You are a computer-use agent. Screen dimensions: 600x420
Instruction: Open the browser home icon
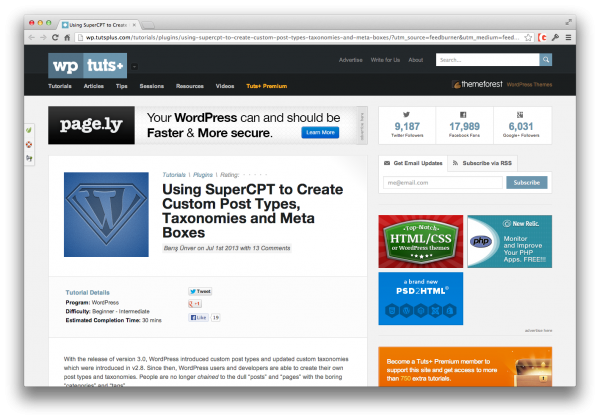pyautogui.click(x=67, y=37)
